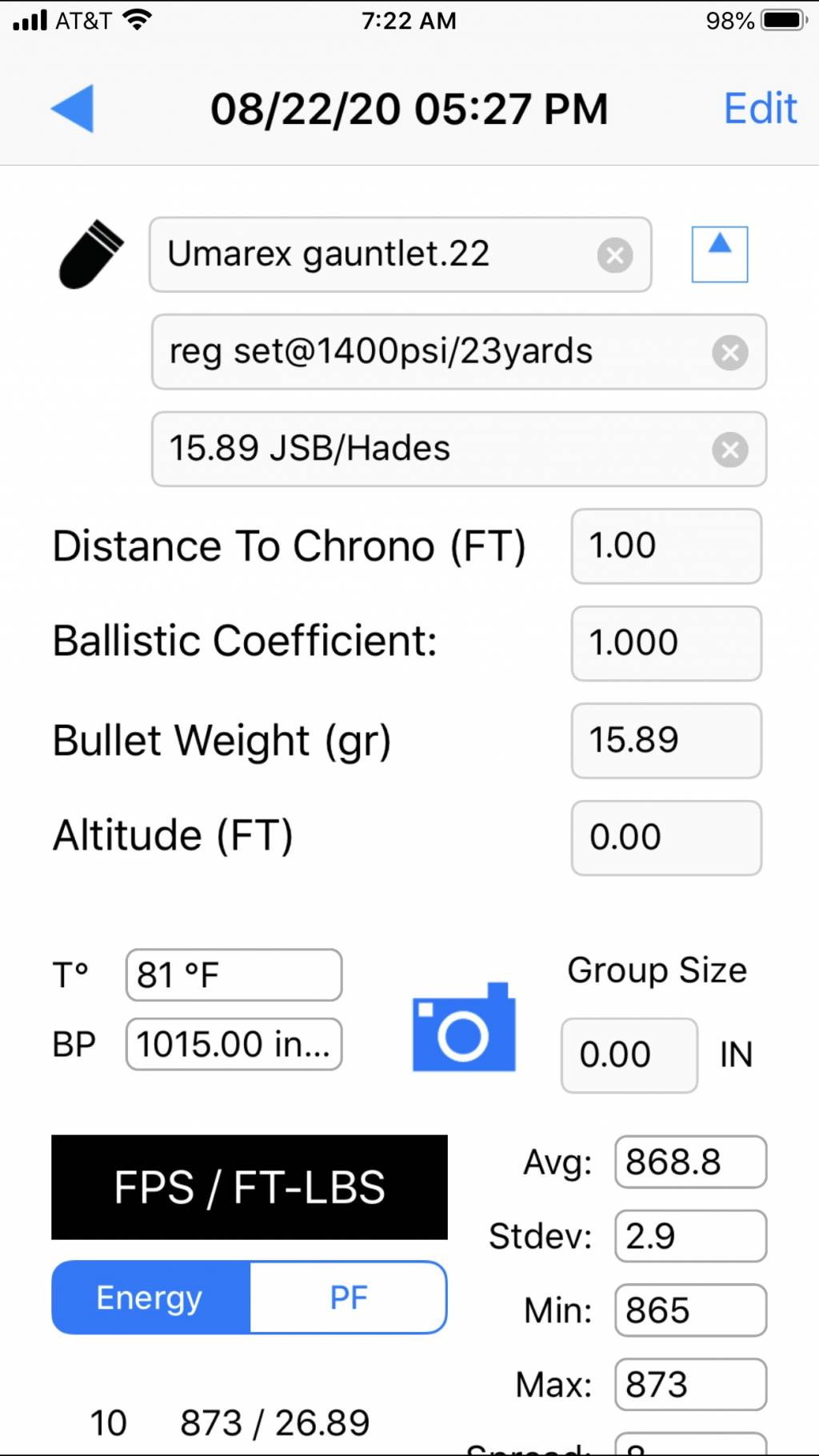Open the blue camera icon
This screenshot has width=819, height=1456.
[x=464, y=1027]
